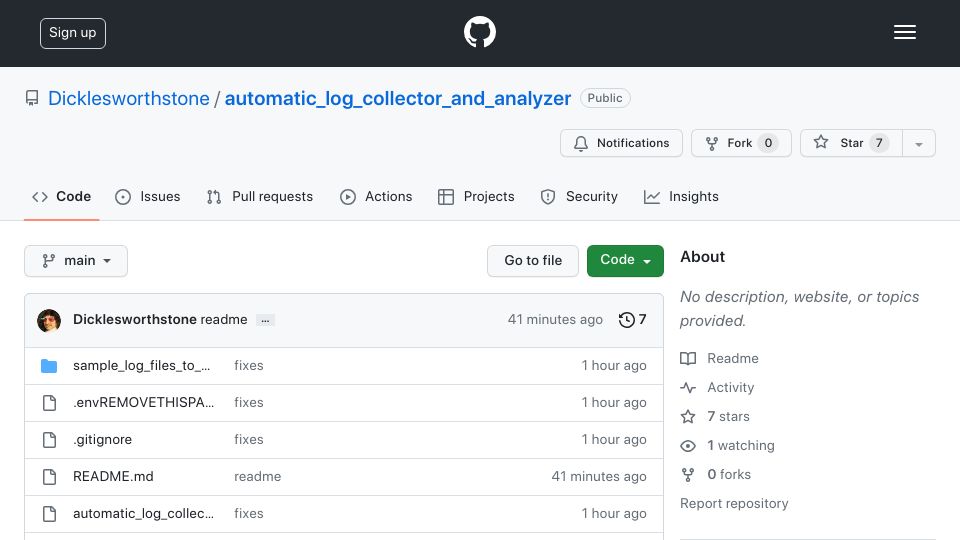Switch to the Issues tab

coord(148,197)
